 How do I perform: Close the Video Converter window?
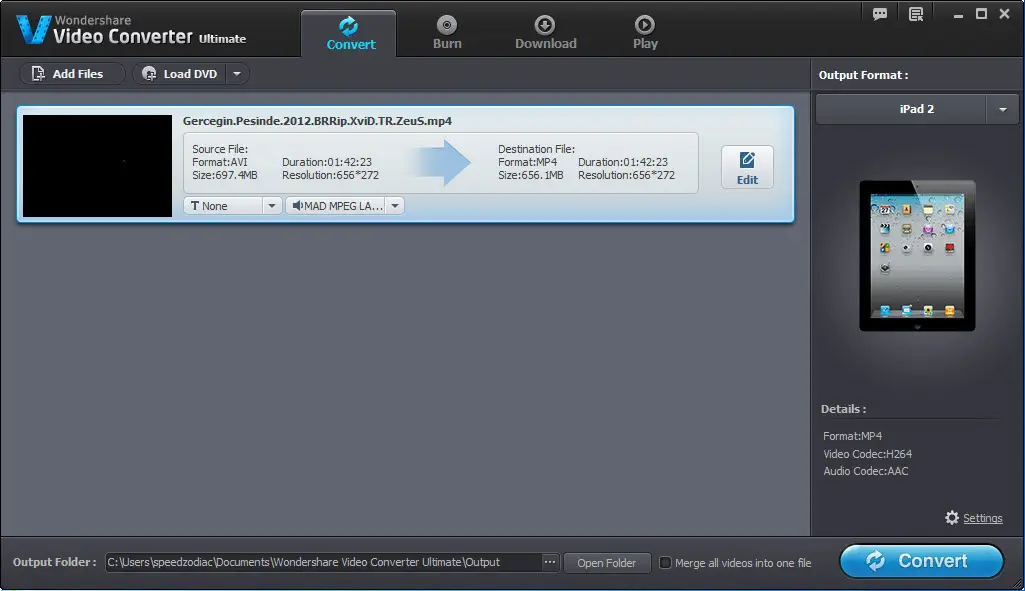pos(1005,14)
